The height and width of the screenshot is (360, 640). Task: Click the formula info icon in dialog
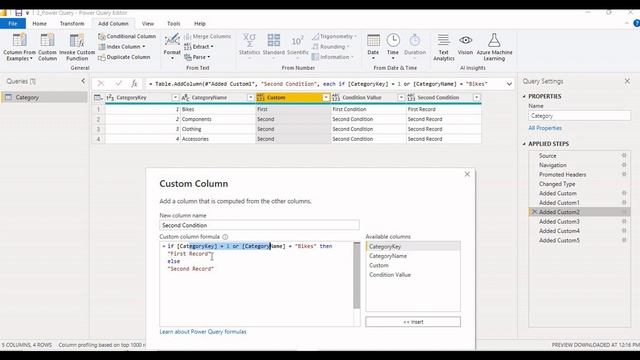click(x=225, y=237)
